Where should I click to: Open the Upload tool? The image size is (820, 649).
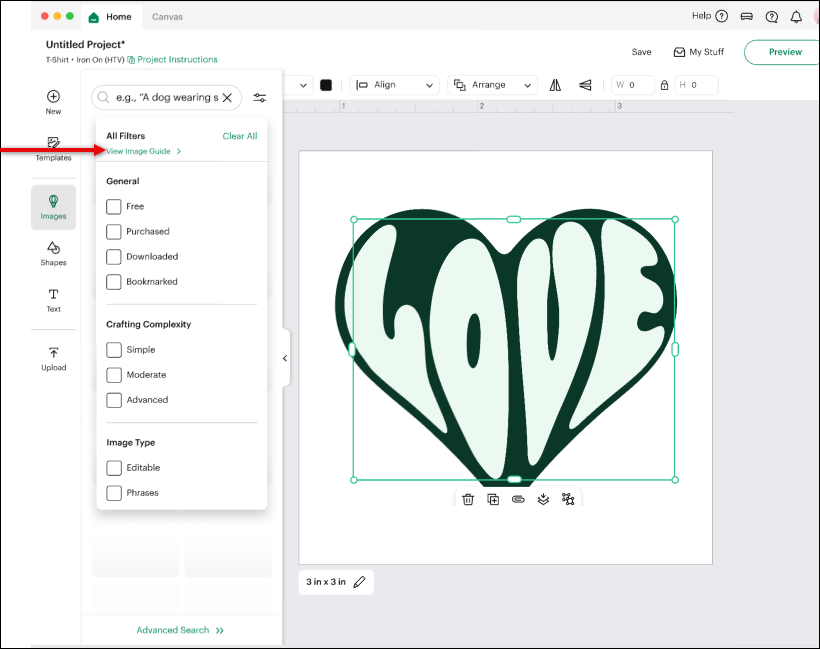[x=53, y=358]
